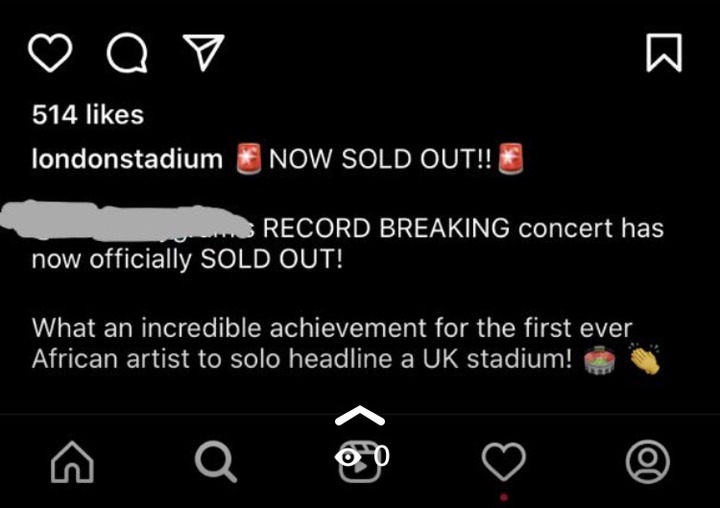This screenshot has width=720, height=508.
Task: Open londonstadium profile from caption
Action: point(127,159)
